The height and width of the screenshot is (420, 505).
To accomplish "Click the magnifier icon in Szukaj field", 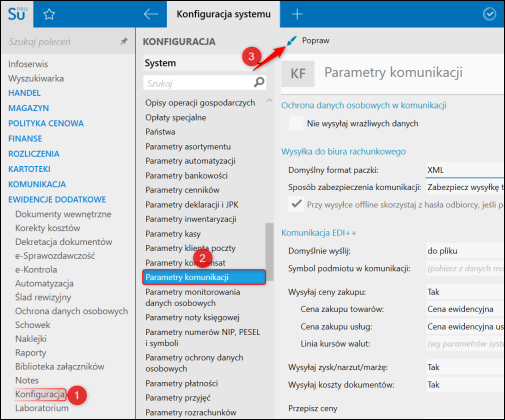I will click(x=259, y=82).
